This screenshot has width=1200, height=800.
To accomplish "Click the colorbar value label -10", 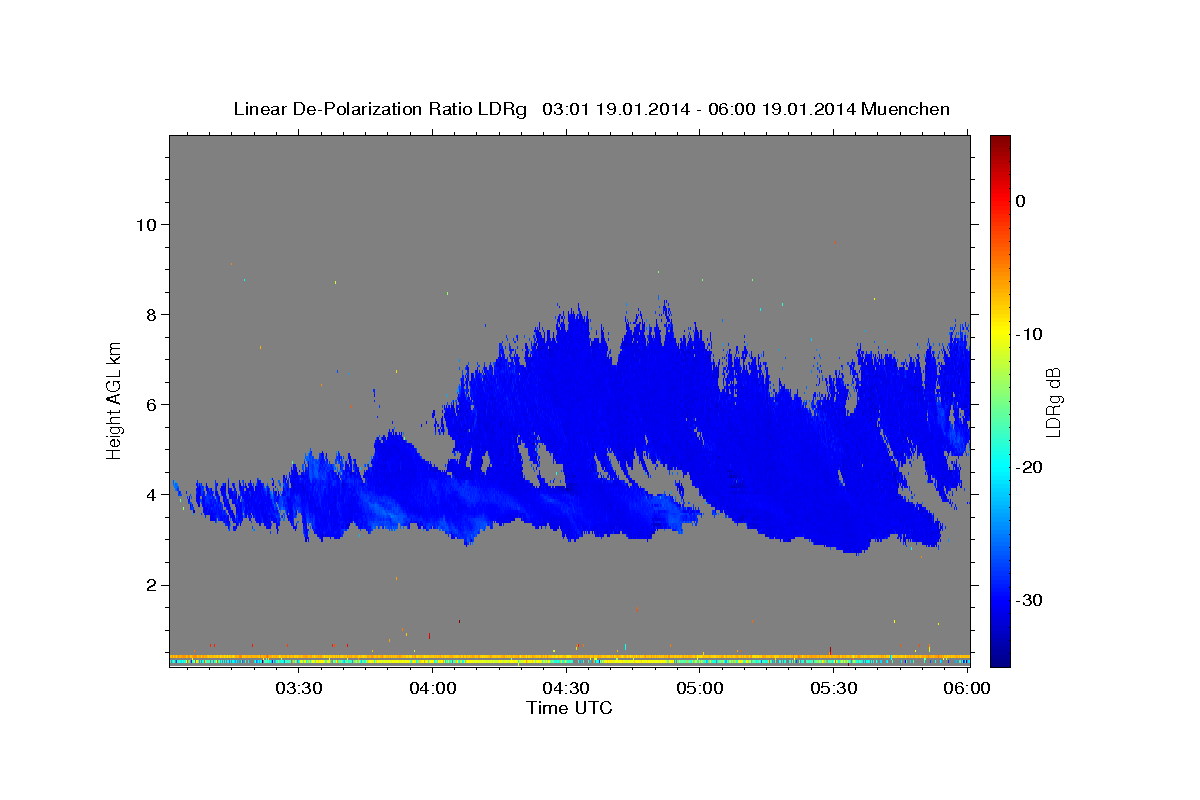I will coord(1029,334).
